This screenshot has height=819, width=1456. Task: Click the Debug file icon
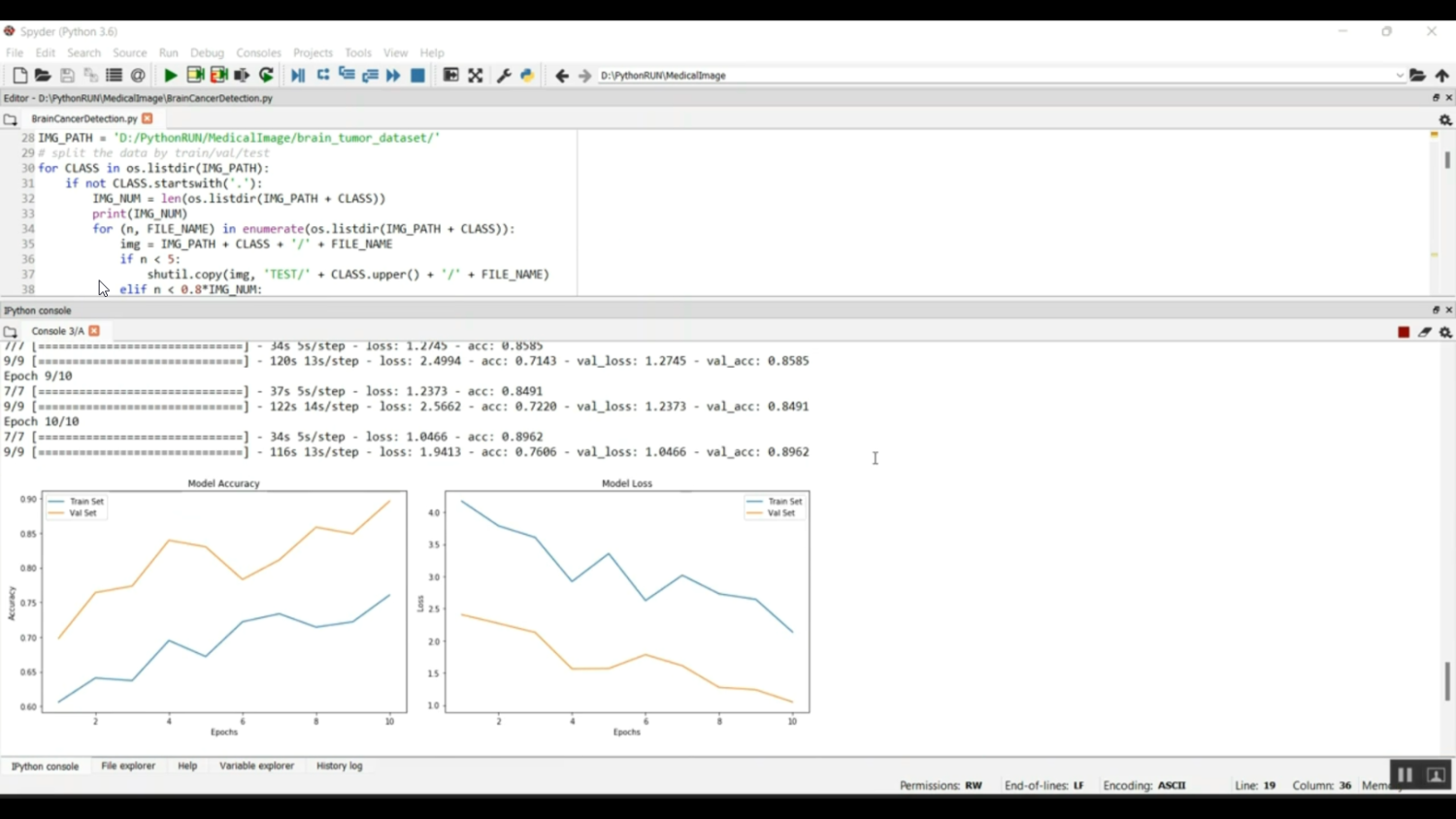pos(298,76)
